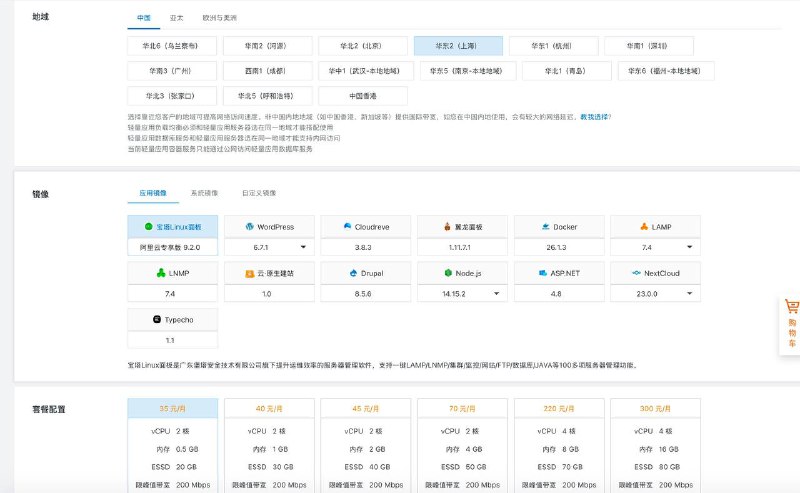This screenshot has height=493, width=800.
Task: Select the 云·原生建站 image icon
Action: tap(249, 274)
